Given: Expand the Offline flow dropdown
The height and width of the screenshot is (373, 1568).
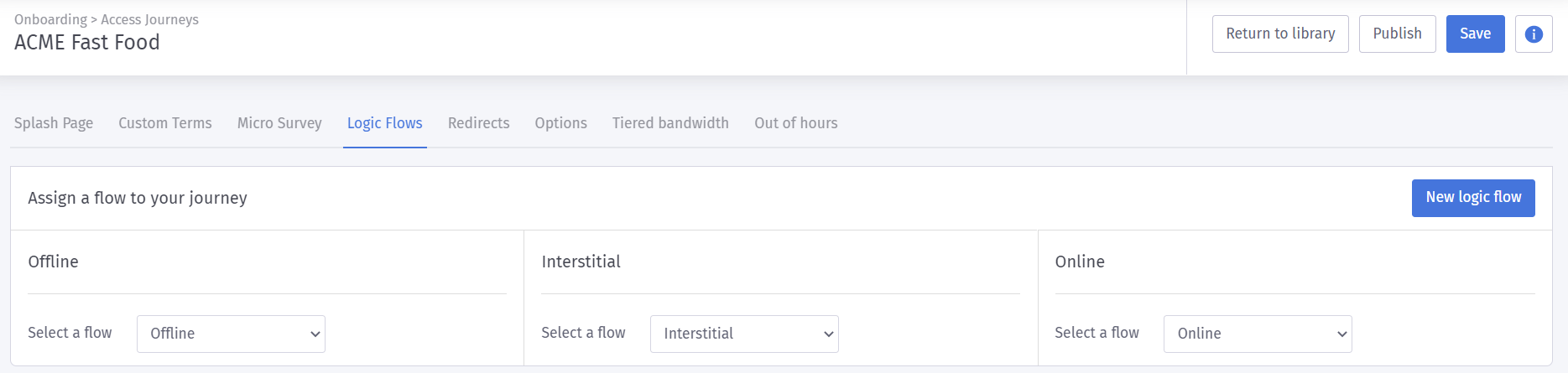Looking at the screenshot, I should (231, 334).
